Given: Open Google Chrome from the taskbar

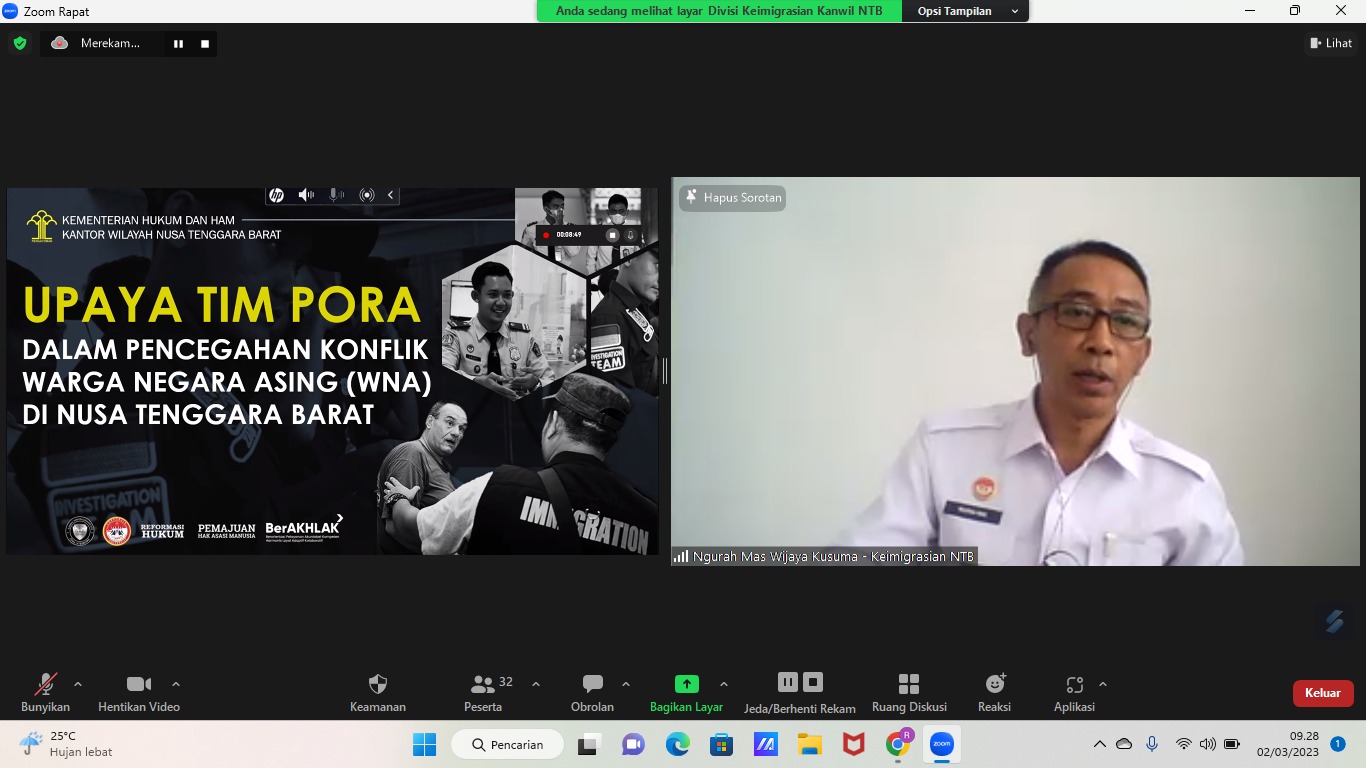Looking at the screenshot, I should point(898,744).
